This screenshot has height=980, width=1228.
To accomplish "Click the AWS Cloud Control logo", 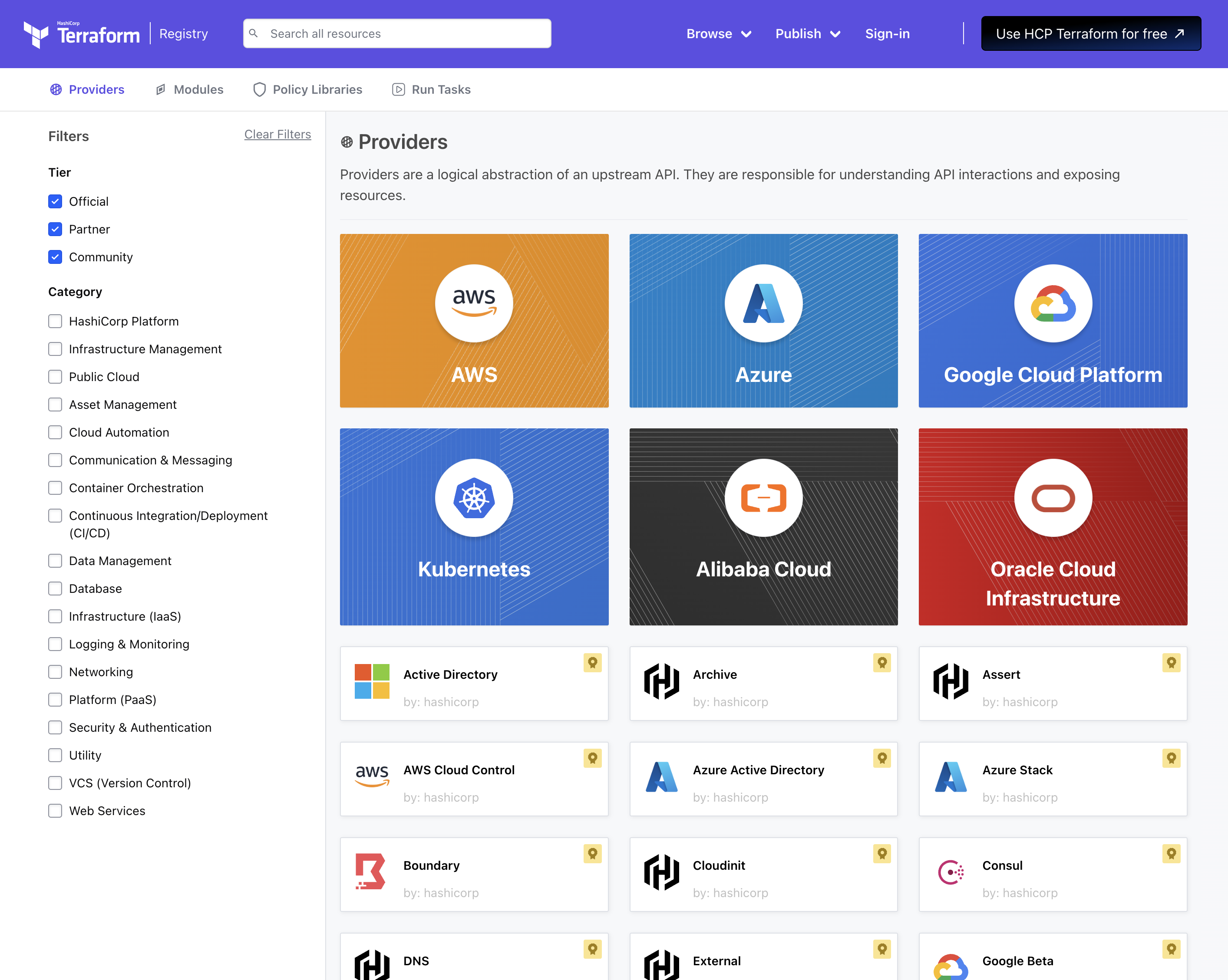I will 372,776.
